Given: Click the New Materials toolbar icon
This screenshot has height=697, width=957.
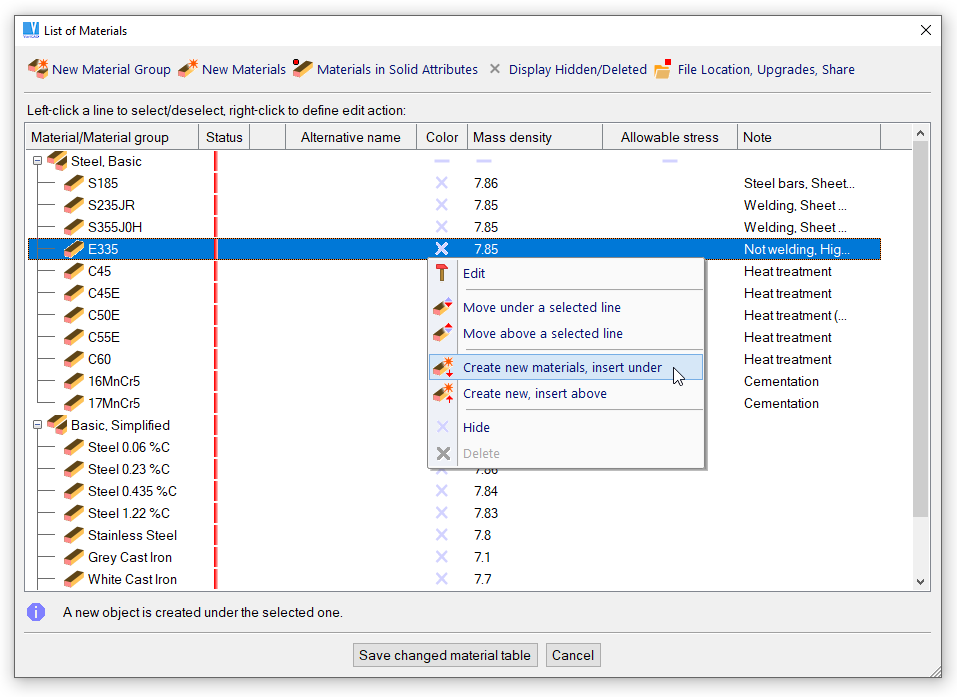Looking at the screenshot, I should click(x=188, y=69).
